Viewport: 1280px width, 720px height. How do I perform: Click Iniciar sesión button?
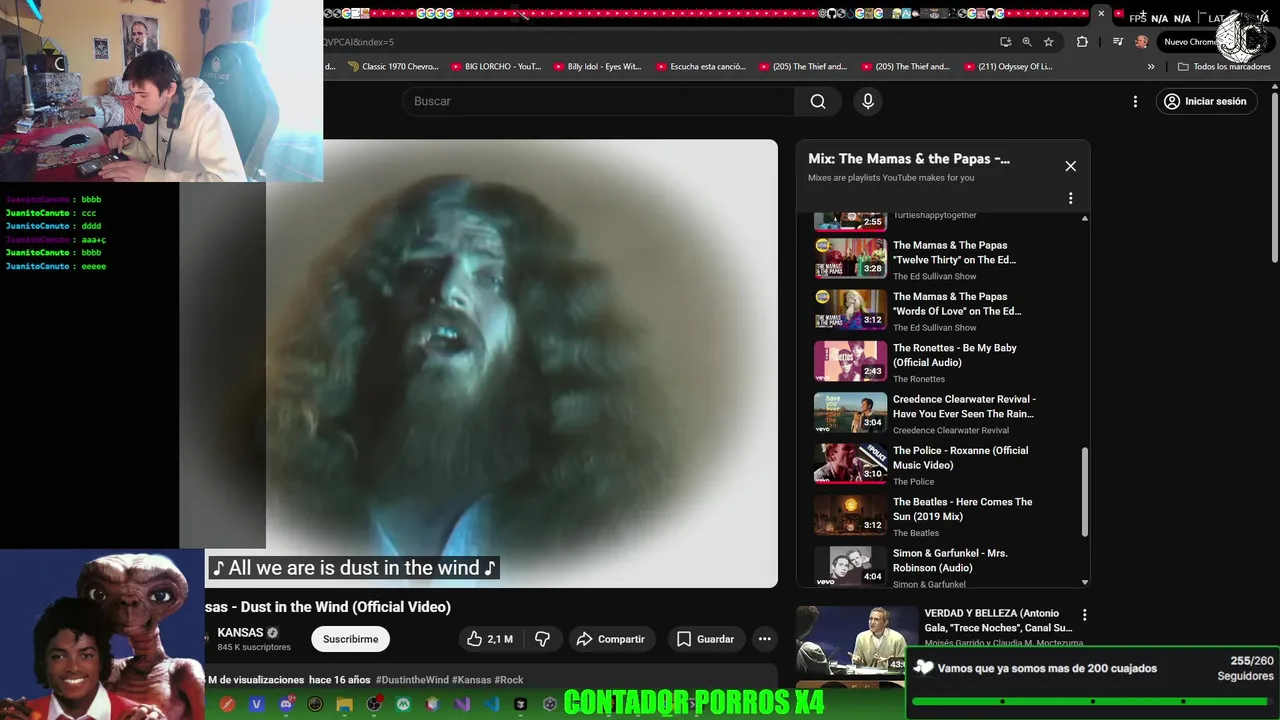tap(1206, 101)
